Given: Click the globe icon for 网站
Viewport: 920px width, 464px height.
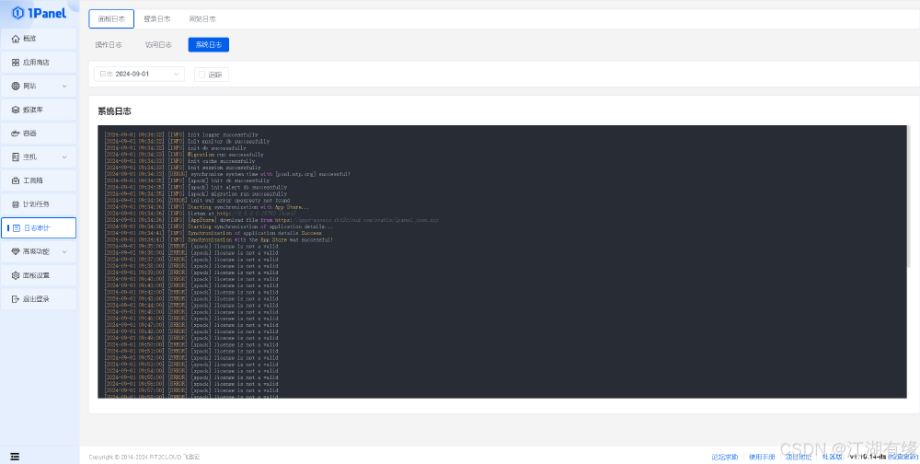Looking at the screenshot, I should click(16, 86).
